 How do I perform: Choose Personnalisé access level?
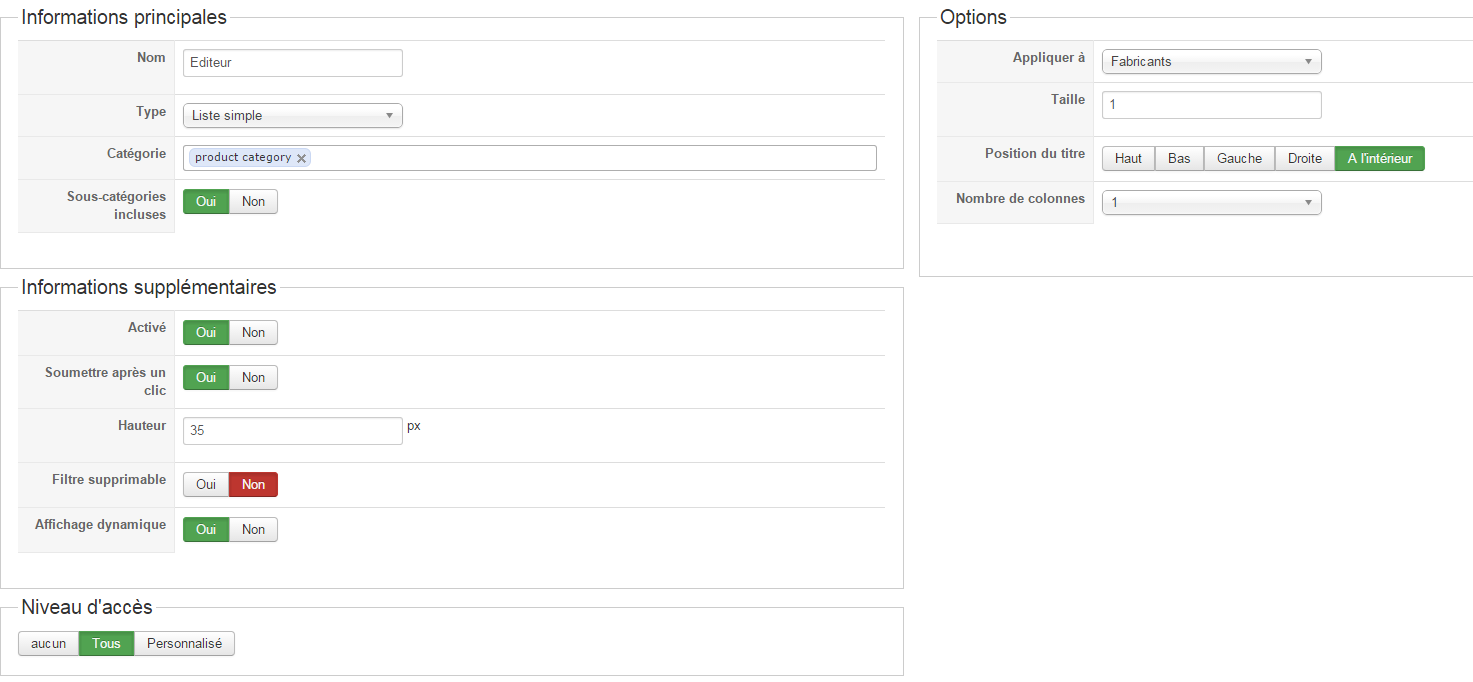[184, 644]
